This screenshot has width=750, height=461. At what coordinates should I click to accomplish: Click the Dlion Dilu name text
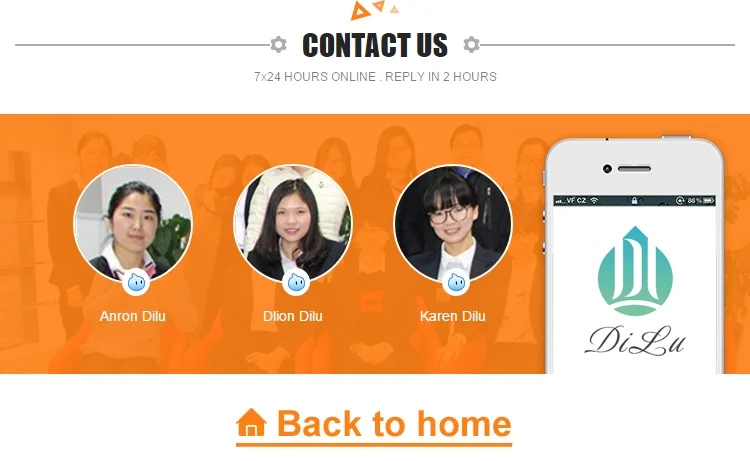(x=293, y=316)
